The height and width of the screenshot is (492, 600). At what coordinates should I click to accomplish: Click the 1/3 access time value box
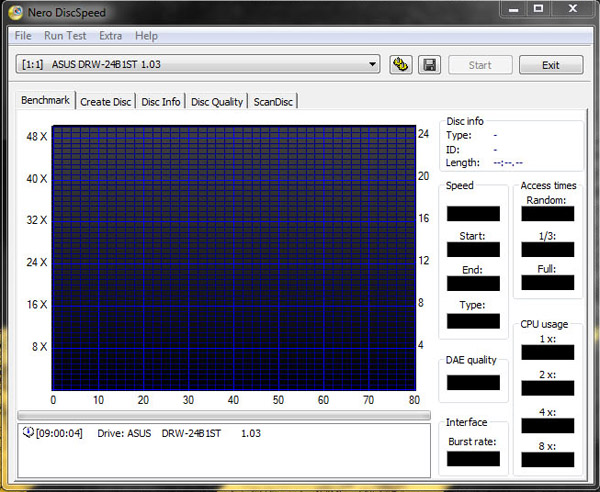(548, 249)
